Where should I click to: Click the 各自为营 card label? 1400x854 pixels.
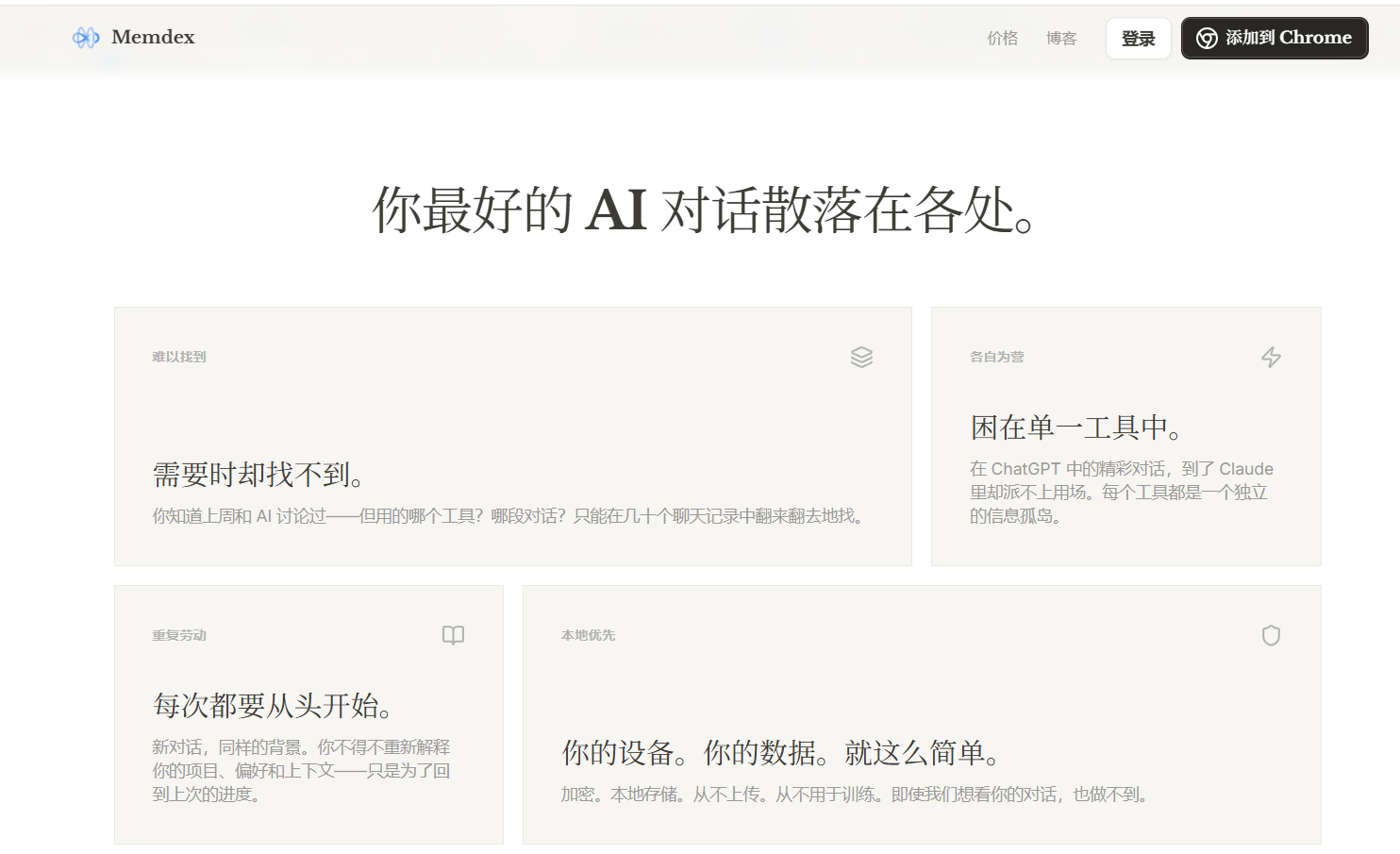[x=996, y=357]
